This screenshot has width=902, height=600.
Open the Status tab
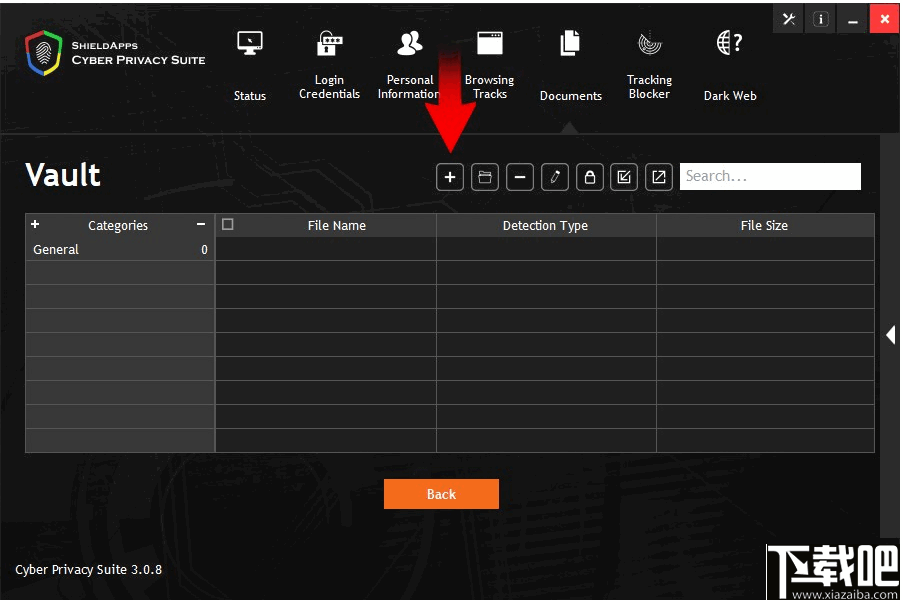[x=250, y=66]
